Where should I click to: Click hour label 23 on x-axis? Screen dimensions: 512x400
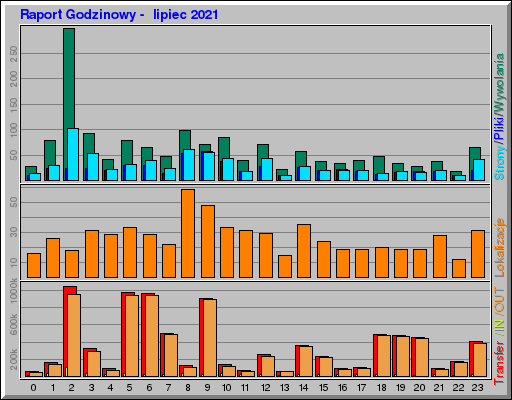(477, 388)
